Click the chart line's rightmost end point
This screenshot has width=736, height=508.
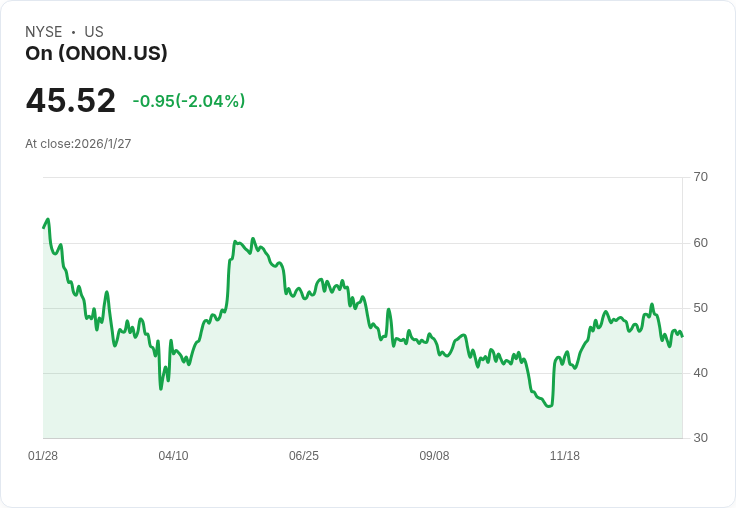click(682, 336)
